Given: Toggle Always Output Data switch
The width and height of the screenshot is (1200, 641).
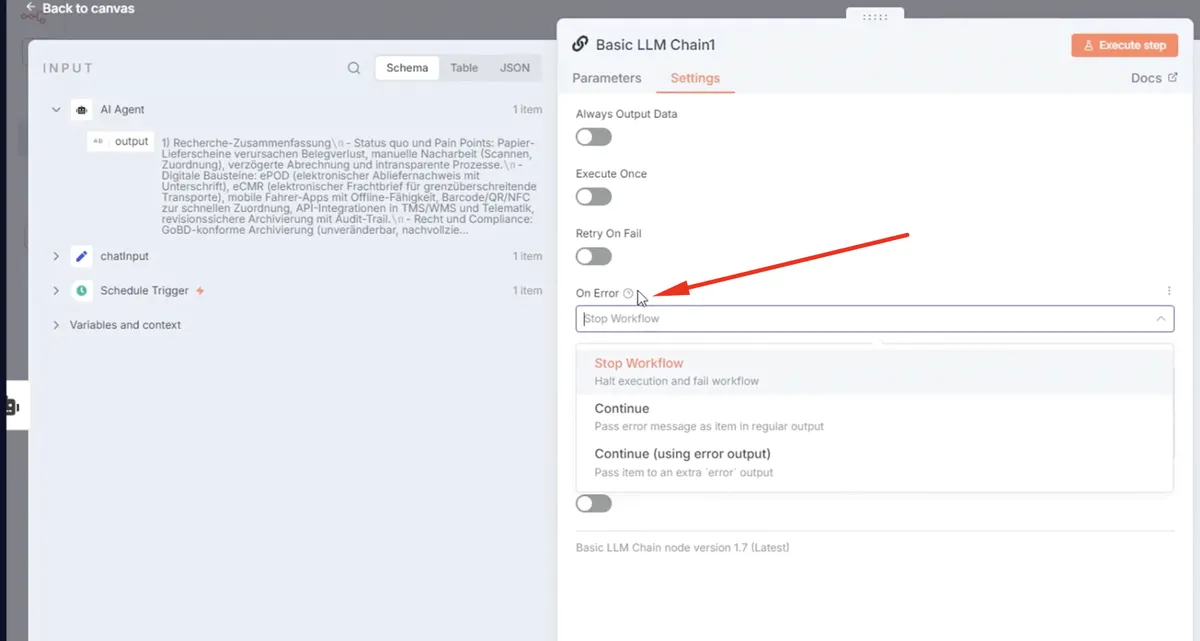Looking at the screenshot, I should [594, 137].
